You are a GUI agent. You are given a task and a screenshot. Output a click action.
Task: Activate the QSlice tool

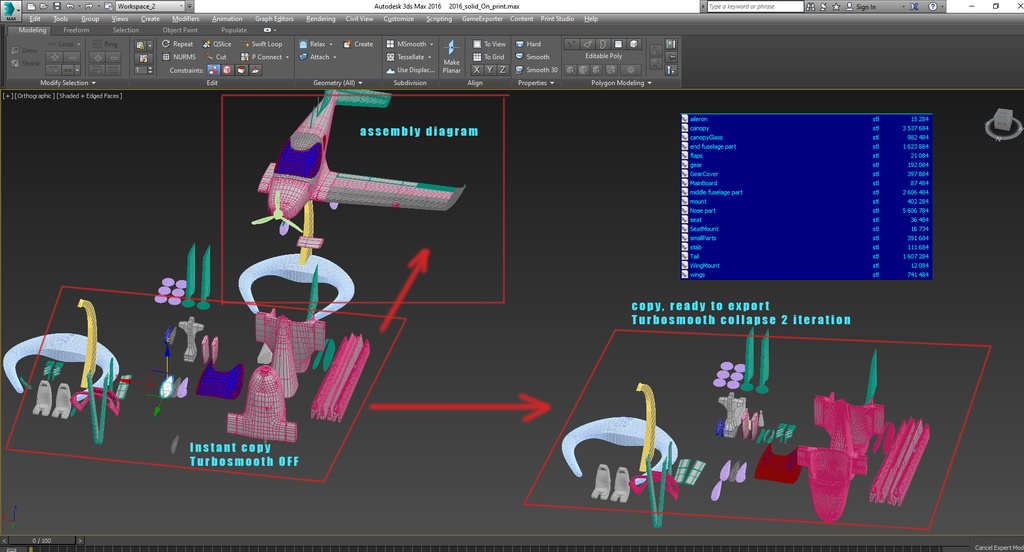coord(217,44)
